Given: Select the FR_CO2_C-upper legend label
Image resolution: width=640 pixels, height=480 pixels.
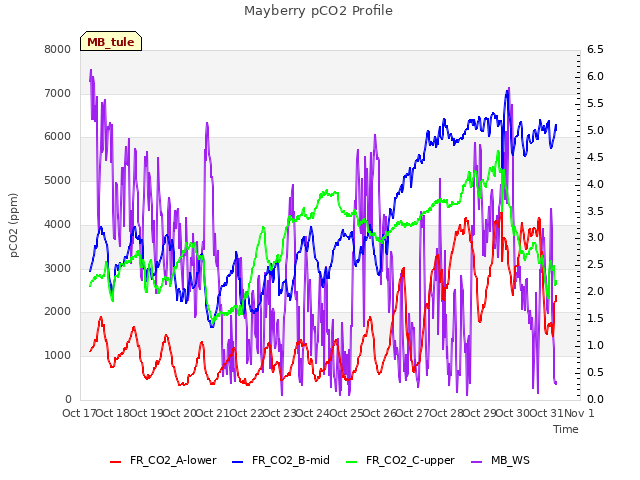Looking at the screenshot, I should tap(410, 460).
